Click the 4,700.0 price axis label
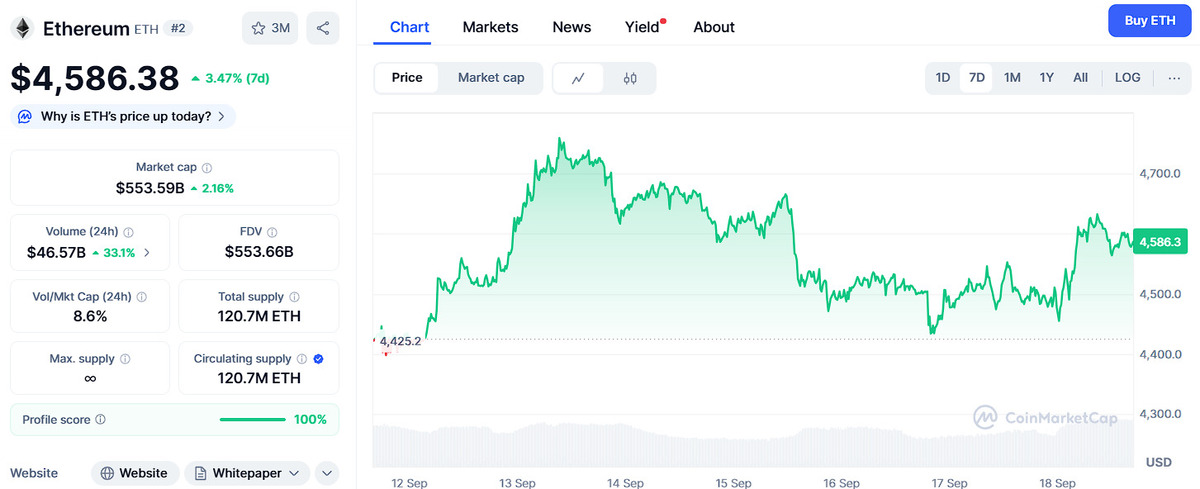Screen dimensions: 1200x489 click(x=1159, y=174)
